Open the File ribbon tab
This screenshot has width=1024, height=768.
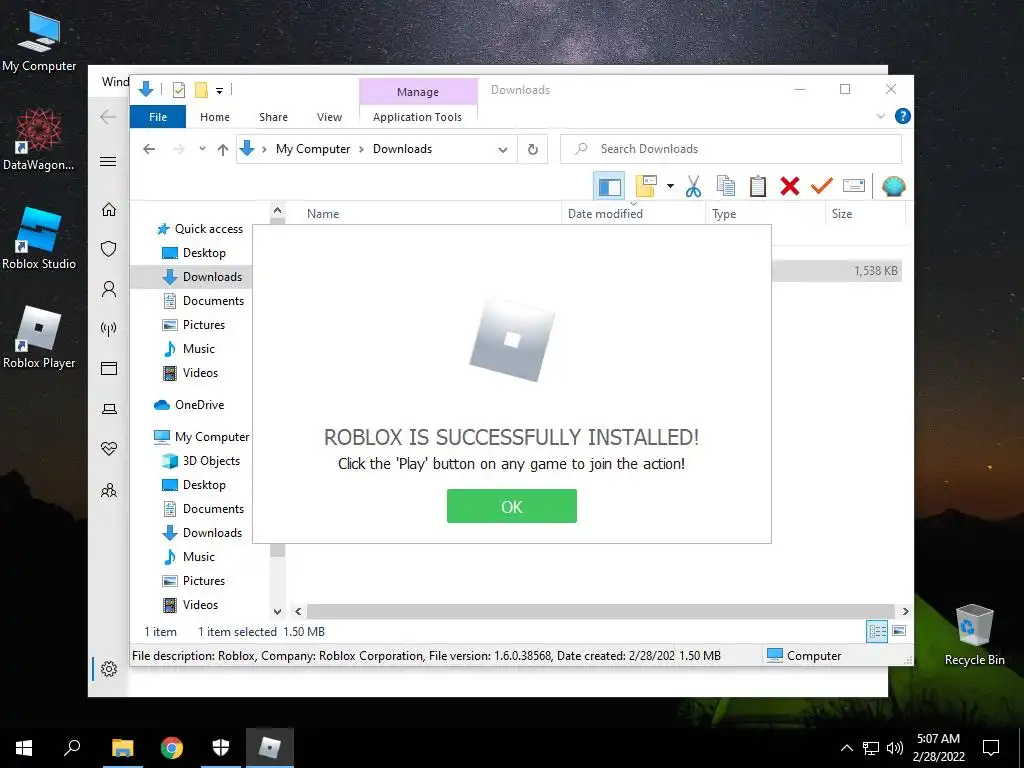(x=158, y=117)
